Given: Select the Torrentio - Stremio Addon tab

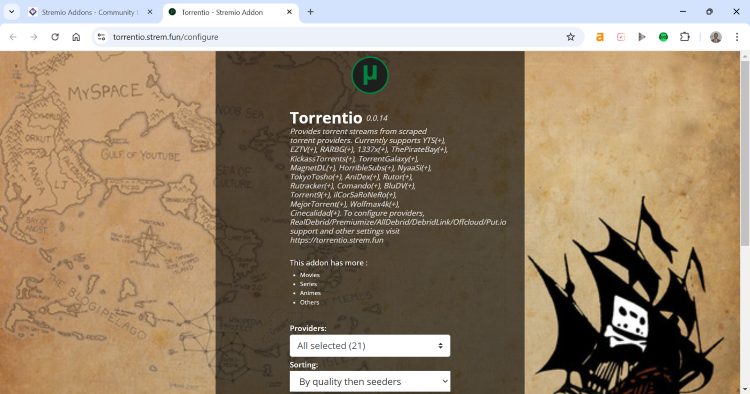Looking at the screenshot, I should 231,12.
